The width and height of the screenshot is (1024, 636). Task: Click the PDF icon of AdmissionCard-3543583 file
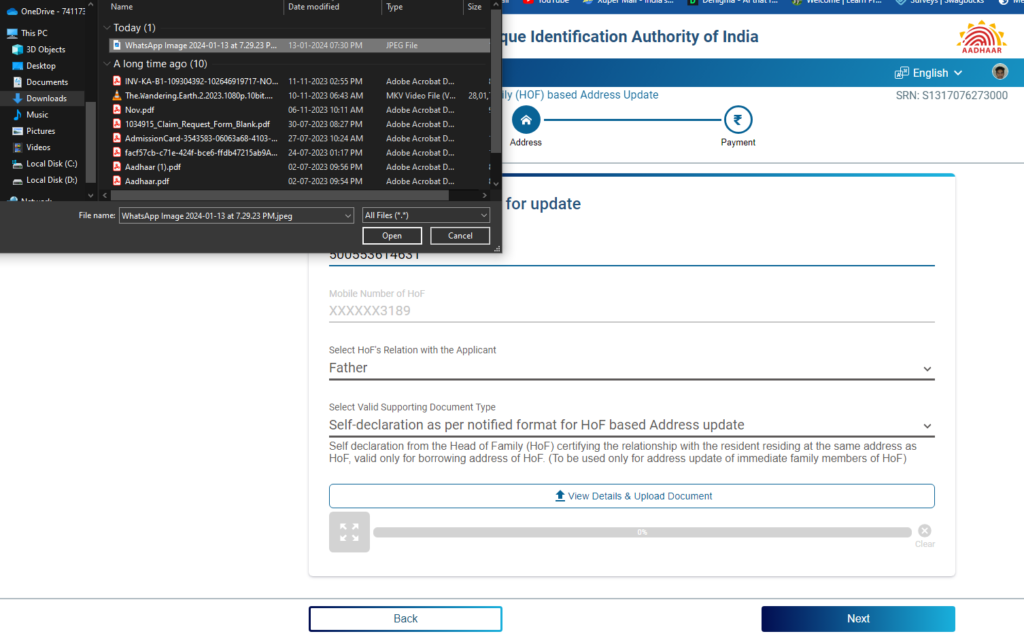point(117,138)
